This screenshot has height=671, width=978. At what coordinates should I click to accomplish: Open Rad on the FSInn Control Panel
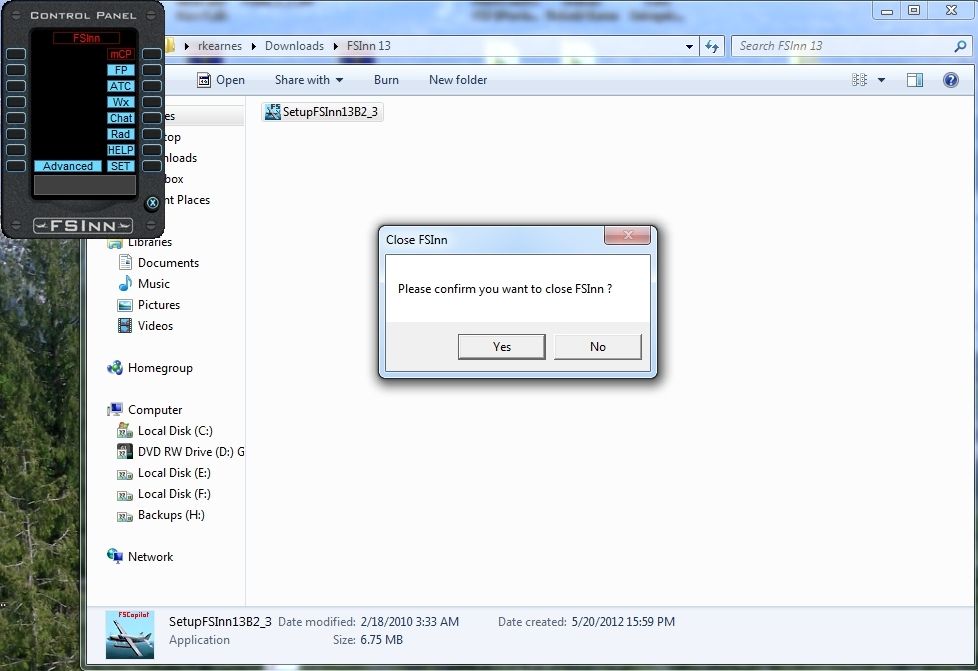(x=120, y=134)
